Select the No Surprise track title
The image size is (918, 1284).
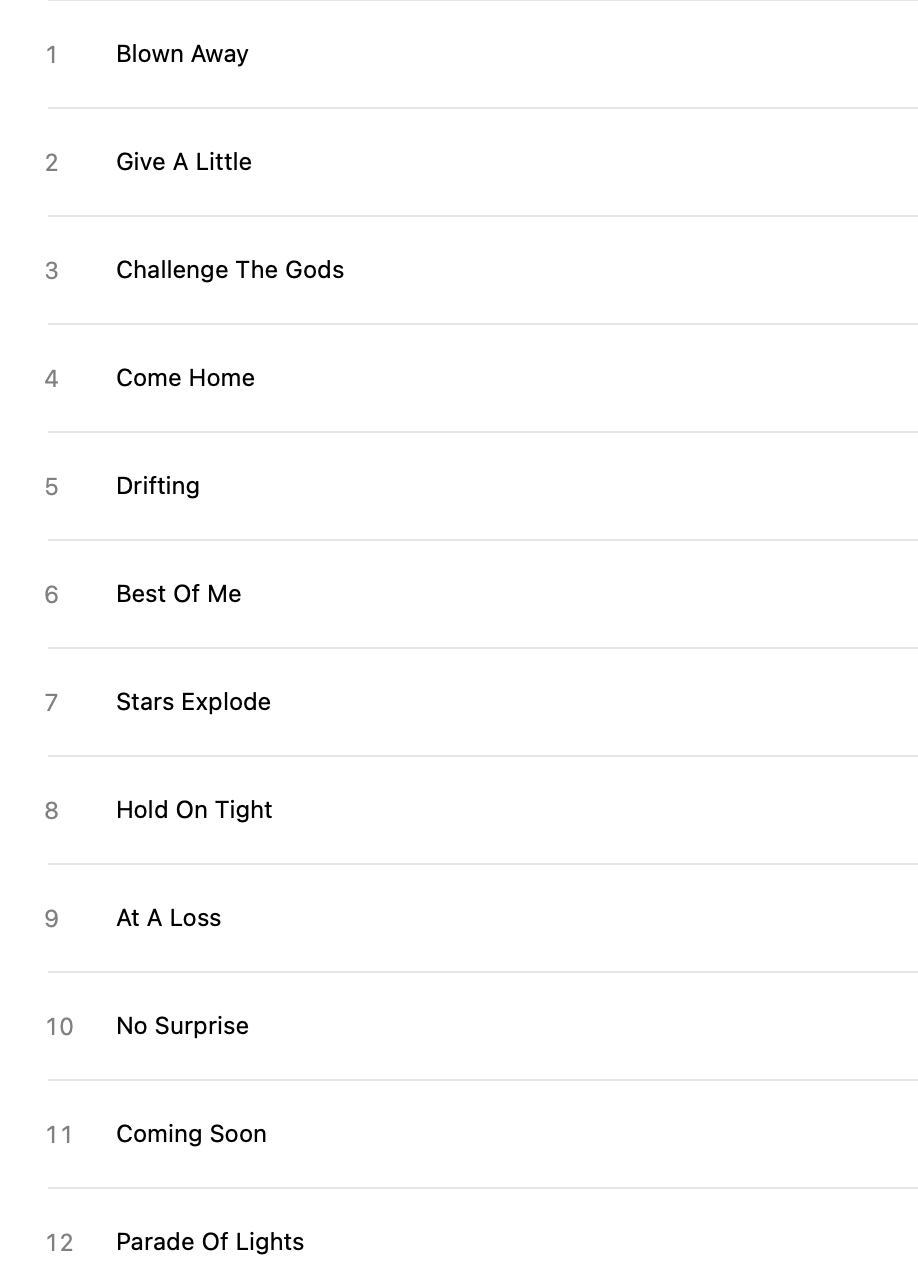click(x=182, y=1026)
